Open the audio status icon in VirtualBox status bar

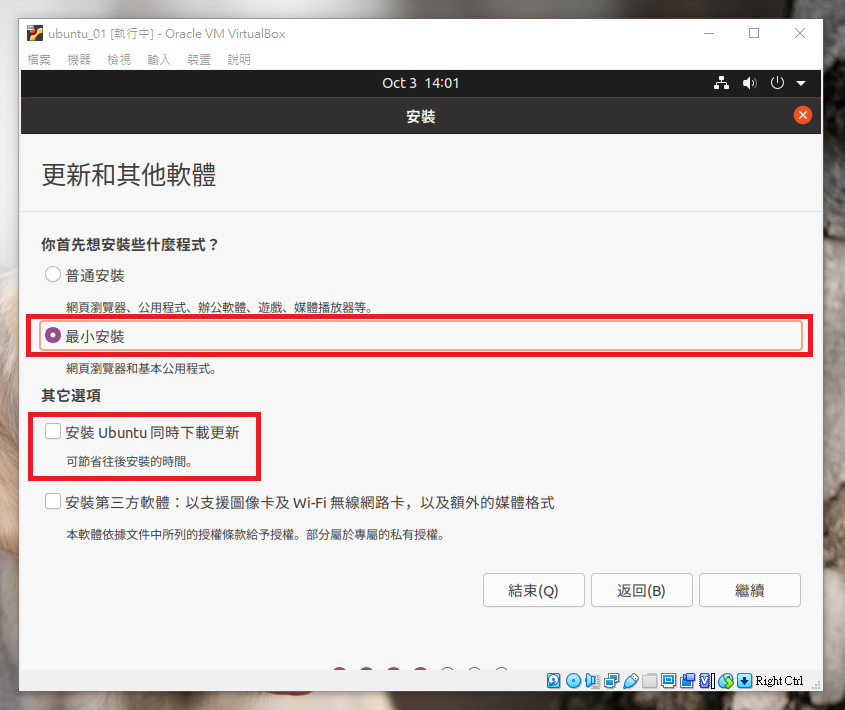592,681
